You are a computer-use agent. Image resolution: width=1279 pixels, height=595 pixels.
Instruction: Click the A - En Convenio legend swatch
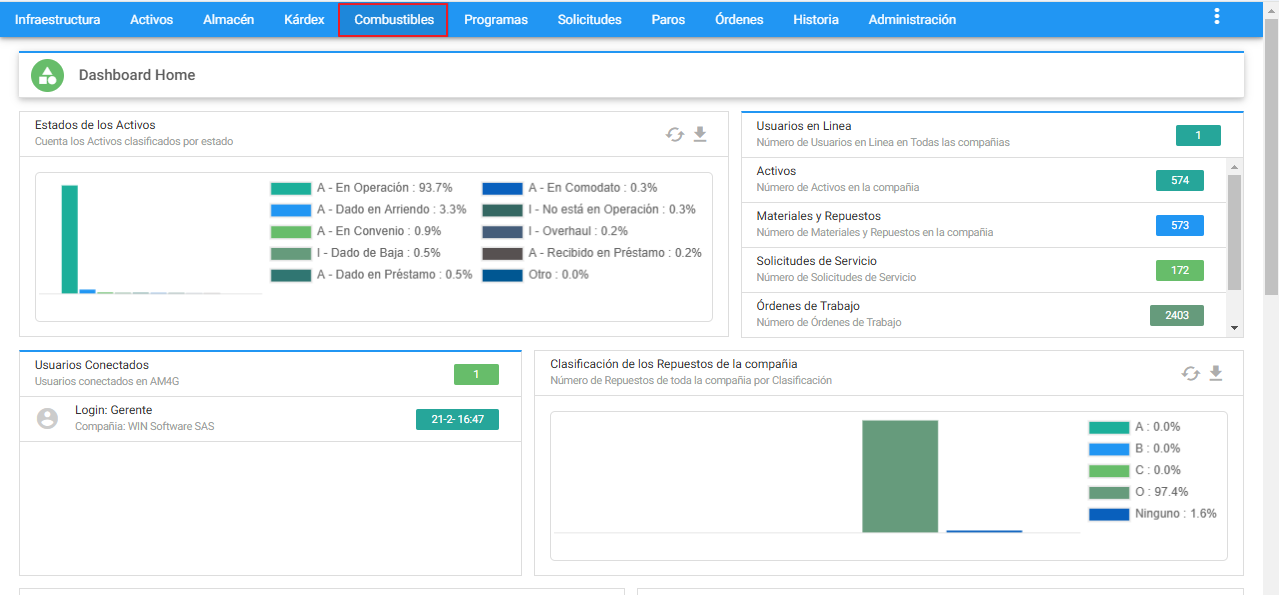pos(291,232)
